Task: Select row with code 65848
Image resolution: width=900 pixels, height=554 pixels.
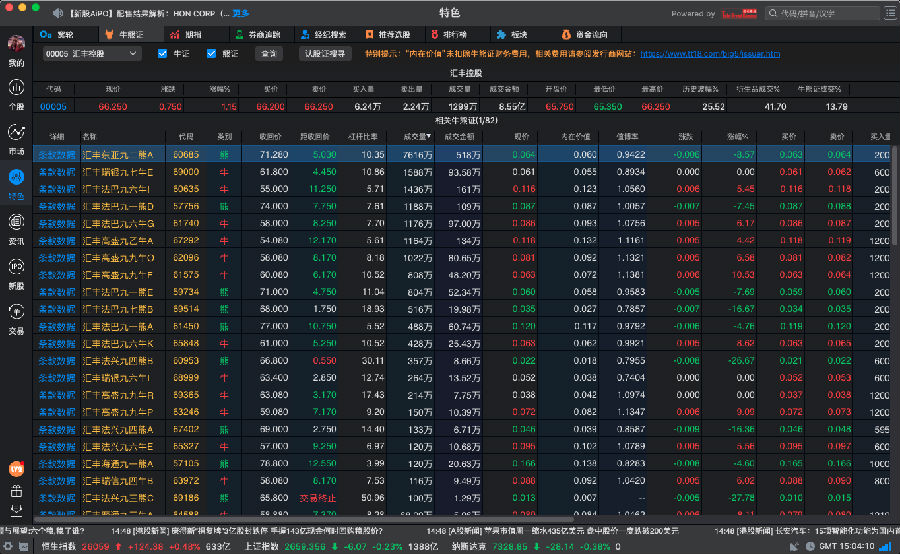Action: [x=463, y=343]
